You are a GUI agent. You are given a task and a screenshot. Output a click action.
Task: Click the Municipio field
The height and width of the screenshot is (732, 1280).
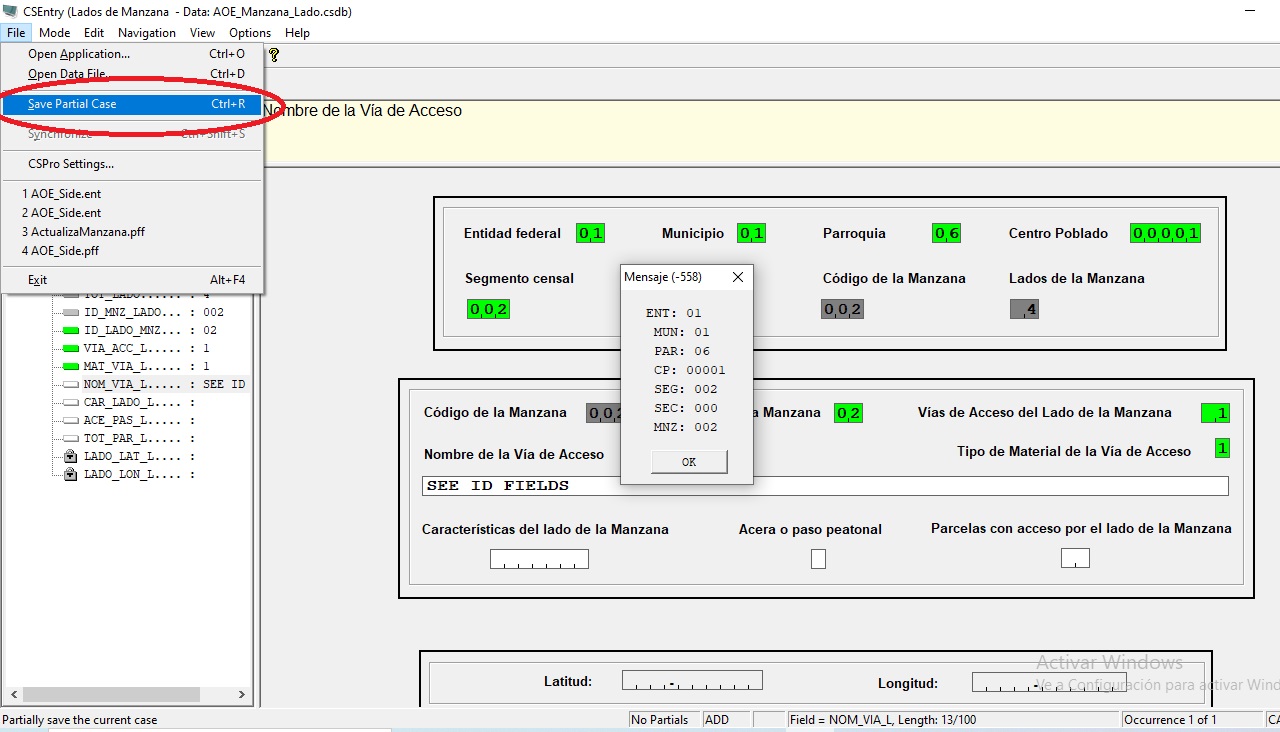pyautogui.click(x=751, y=234)
